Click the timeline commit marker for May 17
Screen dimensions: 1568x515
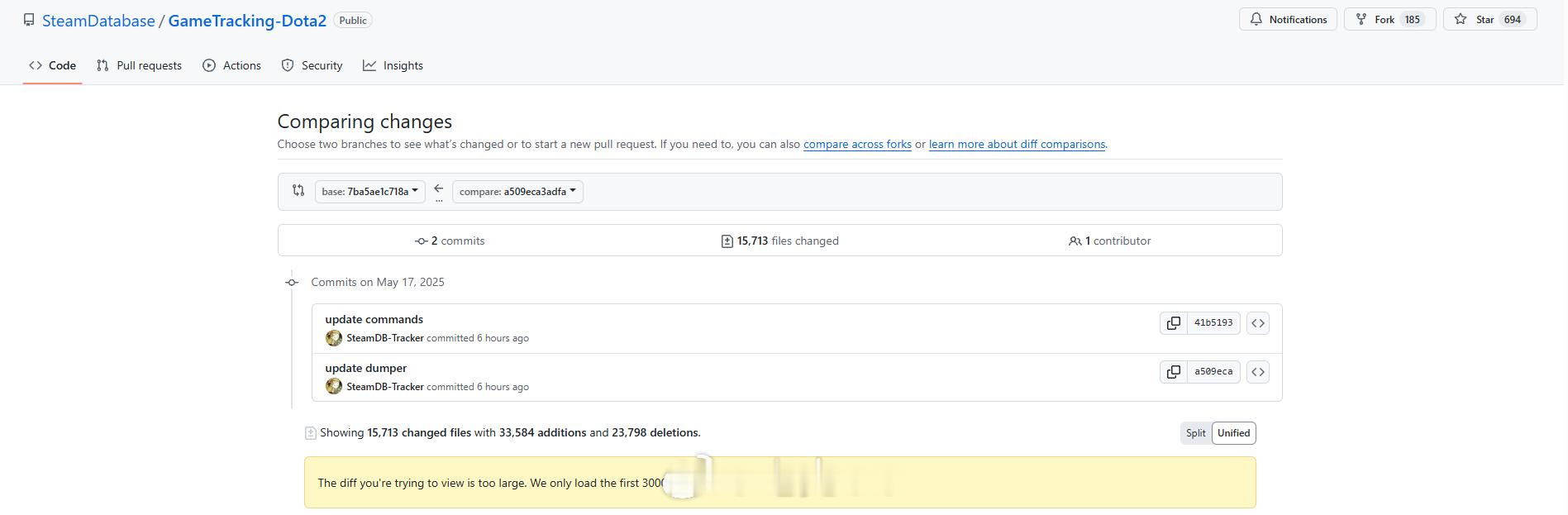[x=292, y=283]
